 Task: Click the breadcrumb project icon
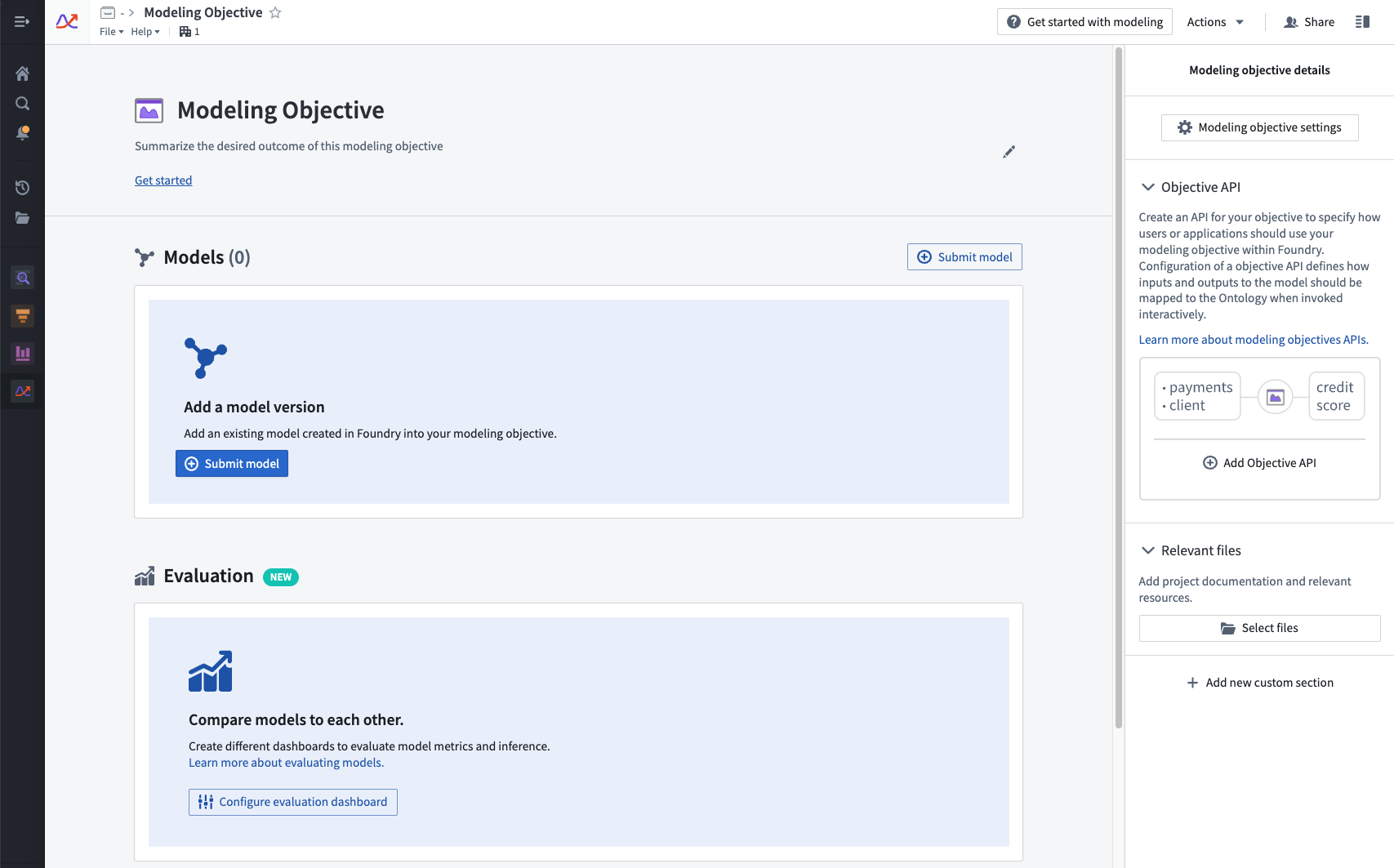pos(107,12)
